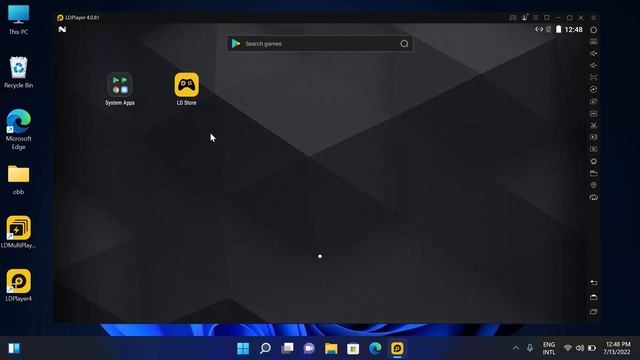
Task: Collapse the LDPlayer sidebar with arrow icon
Action: (593, 18)
